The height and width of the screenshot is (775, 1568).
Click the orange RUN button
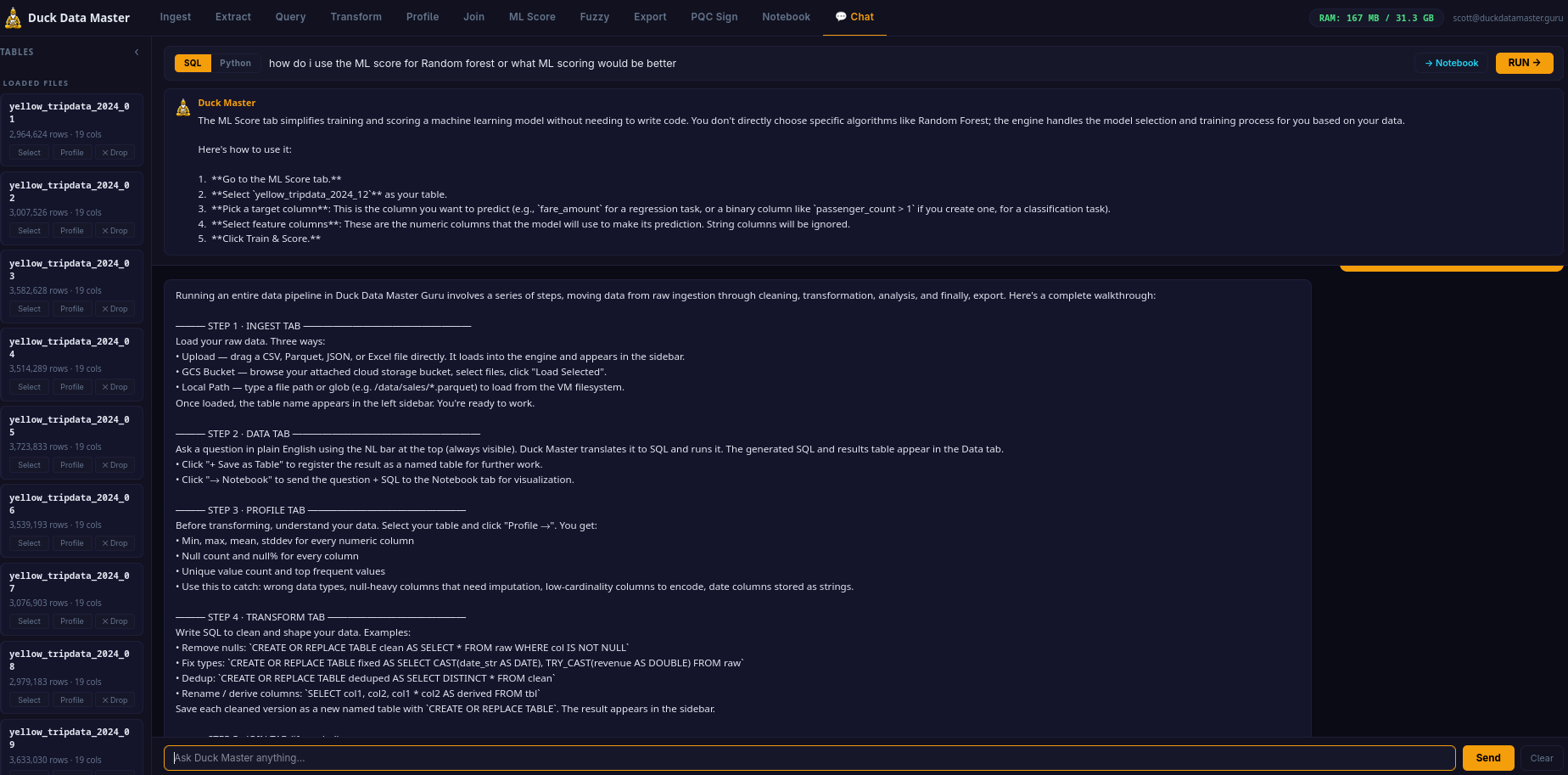click(1524, 63)
